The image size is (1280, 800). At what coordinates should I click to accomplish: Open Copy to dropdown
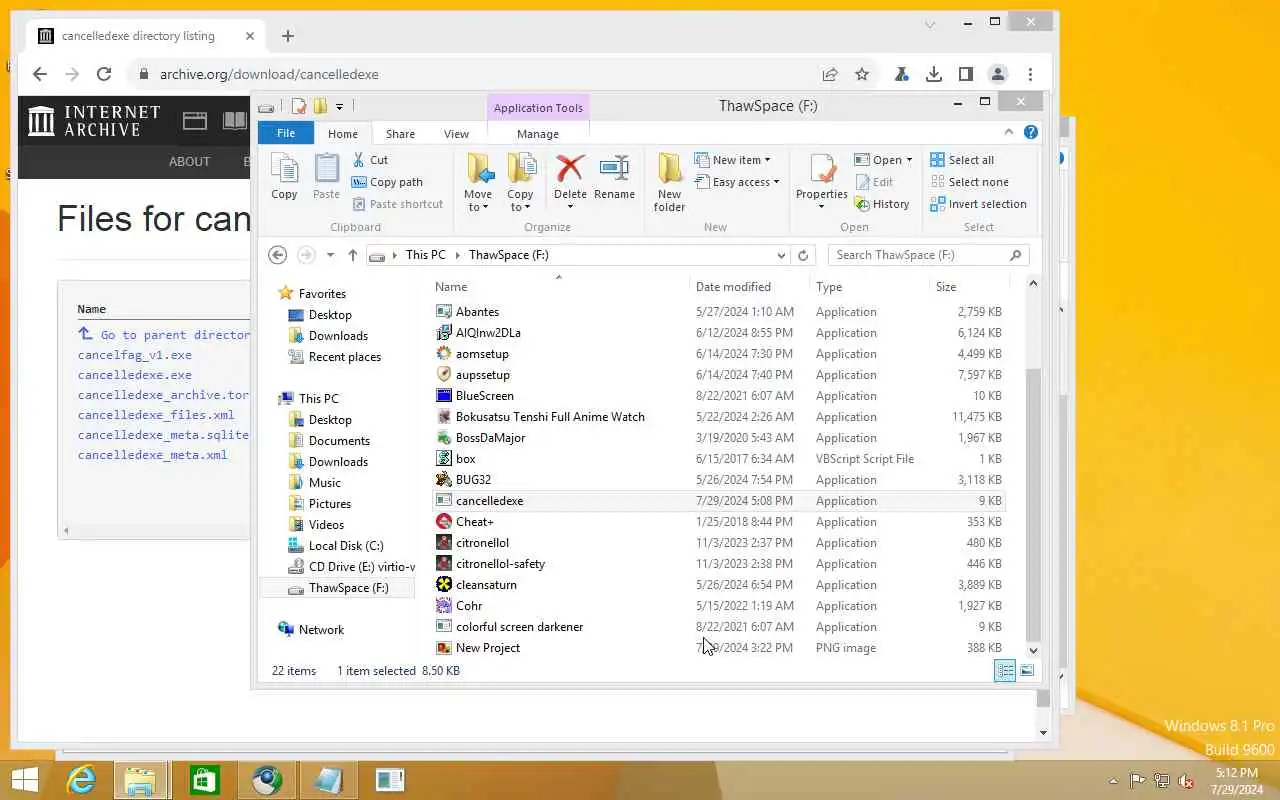tap(520, 201)
